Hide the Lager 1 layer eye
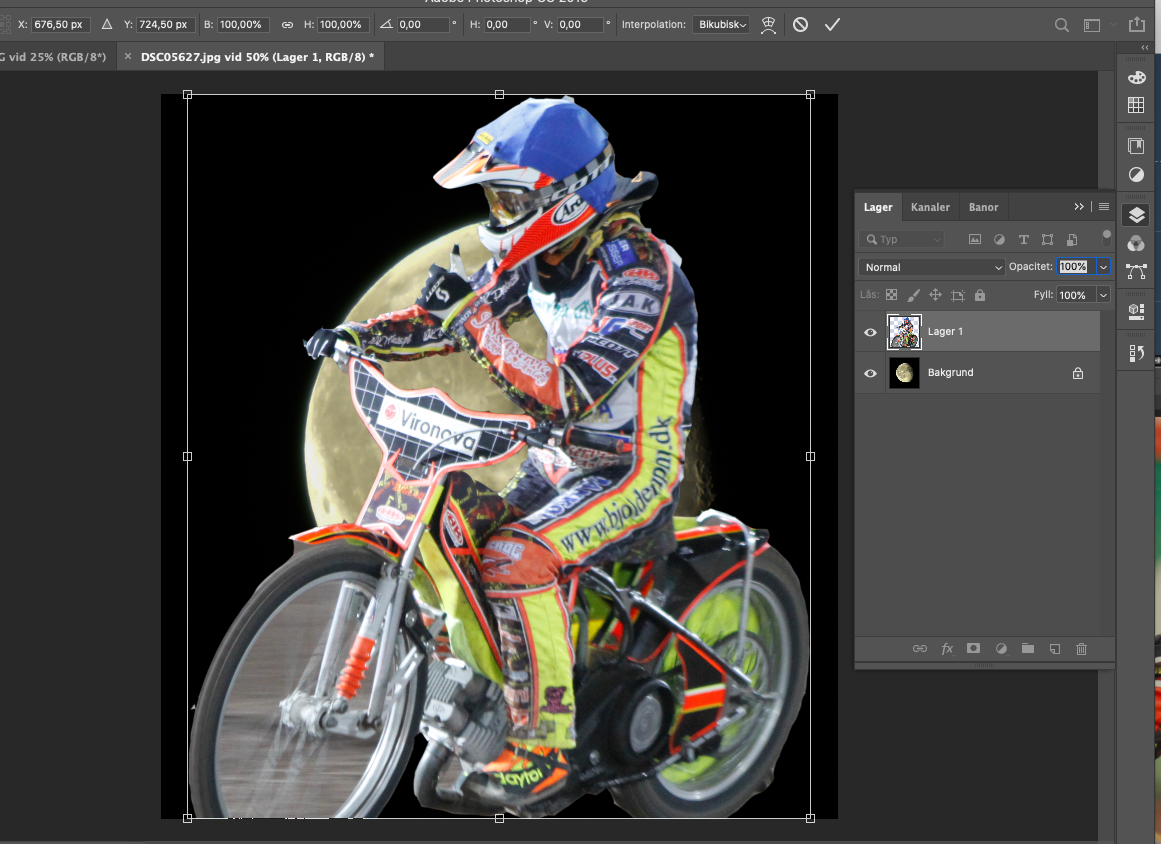This screenshot has height=844, width=1161. [870, 332]
